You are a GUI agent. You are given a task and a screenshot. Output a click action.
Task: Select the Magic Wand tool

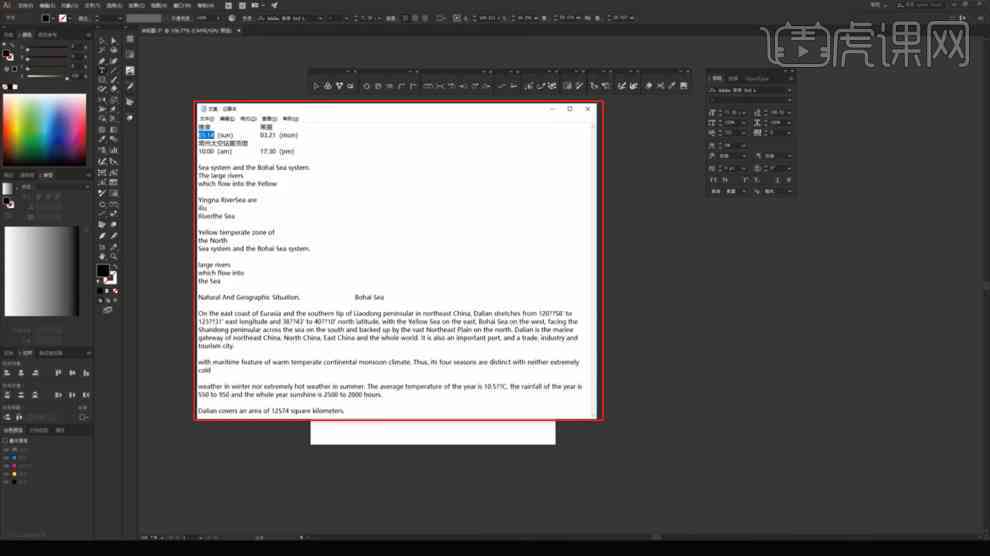(102, 50)
